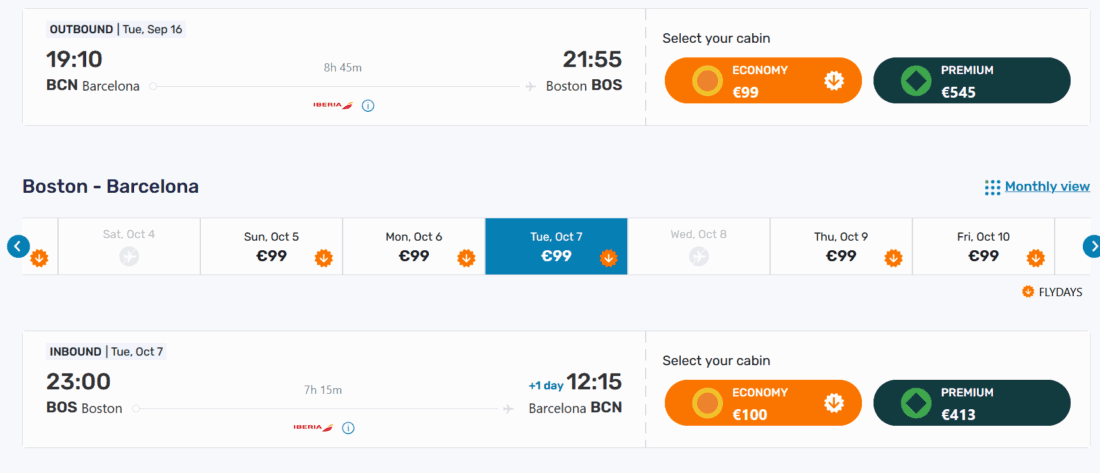Choose inbound Premium cabin for €413
1100x473 pixels.
pyautogui.click(x=971, y=403)
